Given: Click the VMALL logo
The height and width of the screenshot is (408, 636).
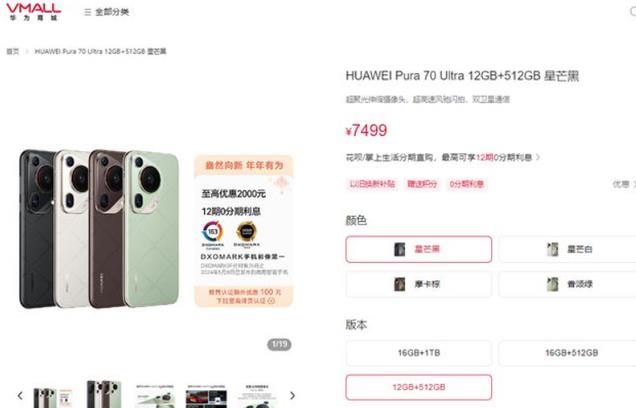Looking at the screenshot, I should tap(34, 12).
